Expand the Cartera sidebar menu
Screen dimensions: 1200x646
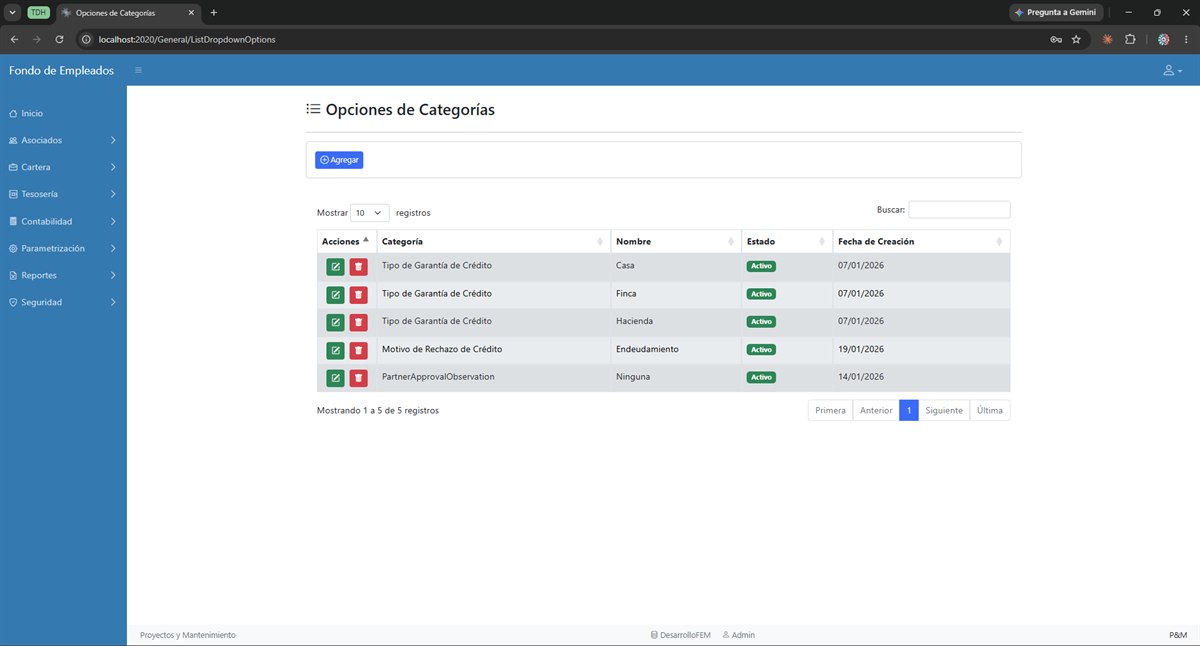63,167
